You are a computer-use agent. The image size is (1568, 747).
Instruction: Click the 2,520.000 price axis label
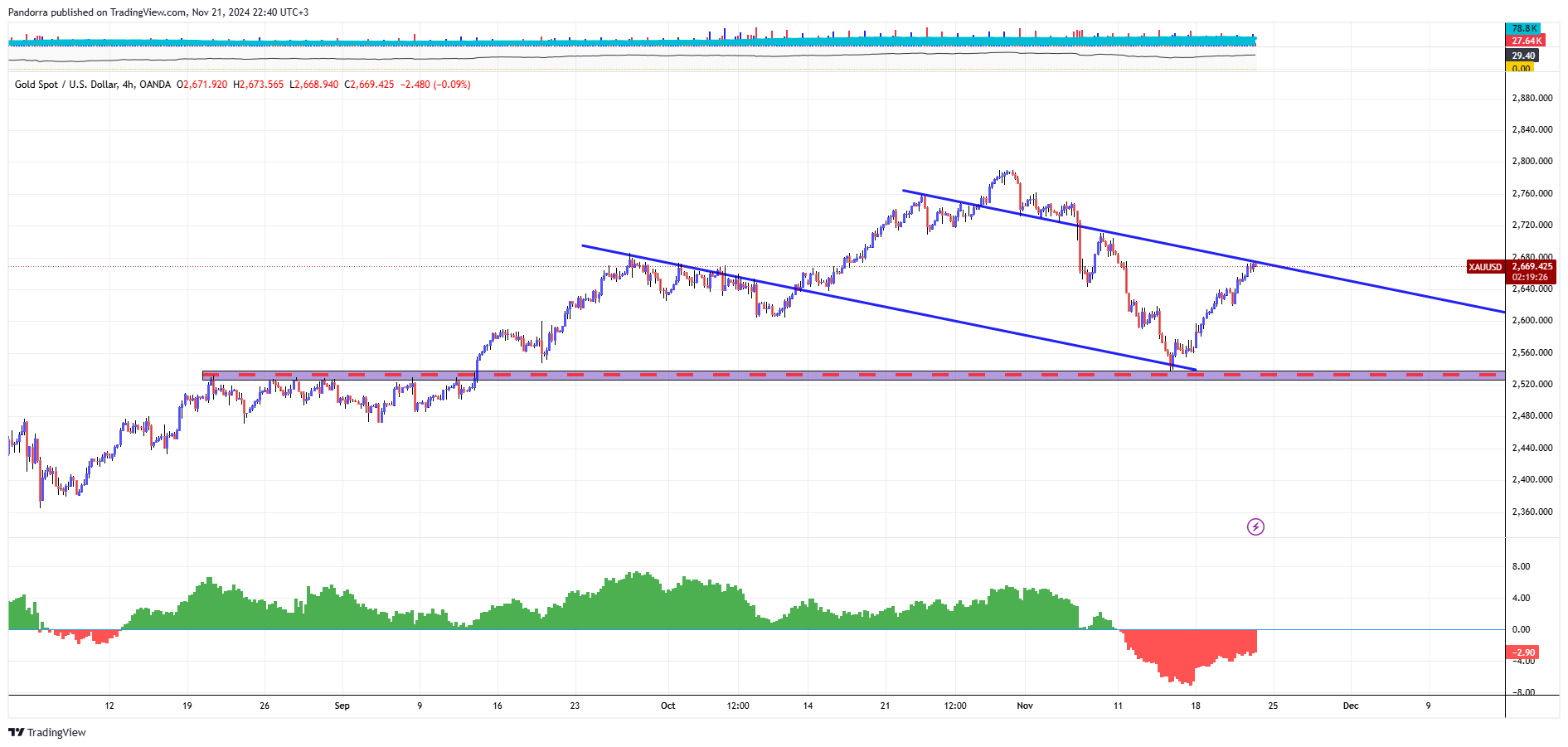click(1532, 384)
